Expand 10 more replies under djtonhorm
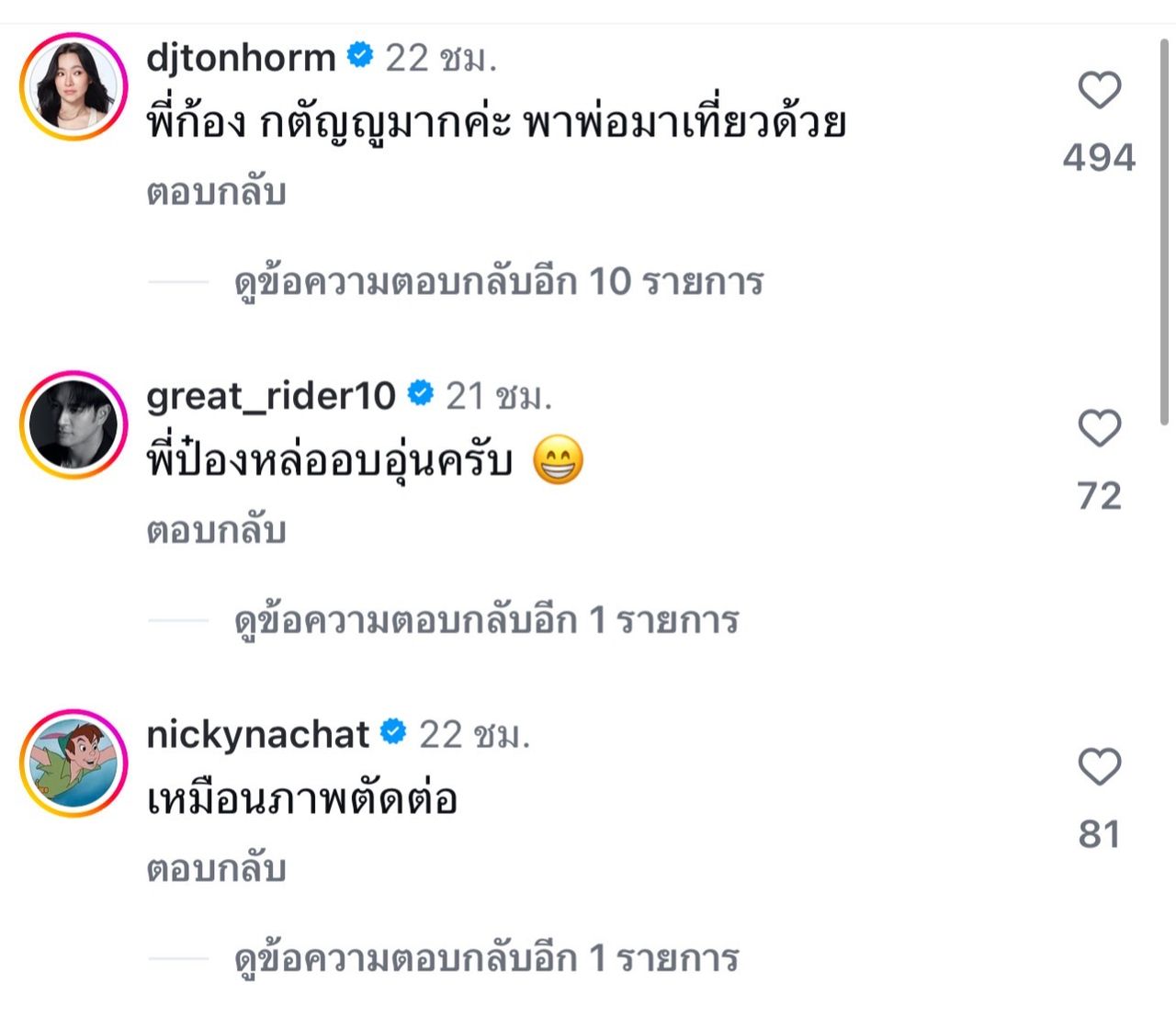Screen dimensions: 1176x1029 [499, 282]
